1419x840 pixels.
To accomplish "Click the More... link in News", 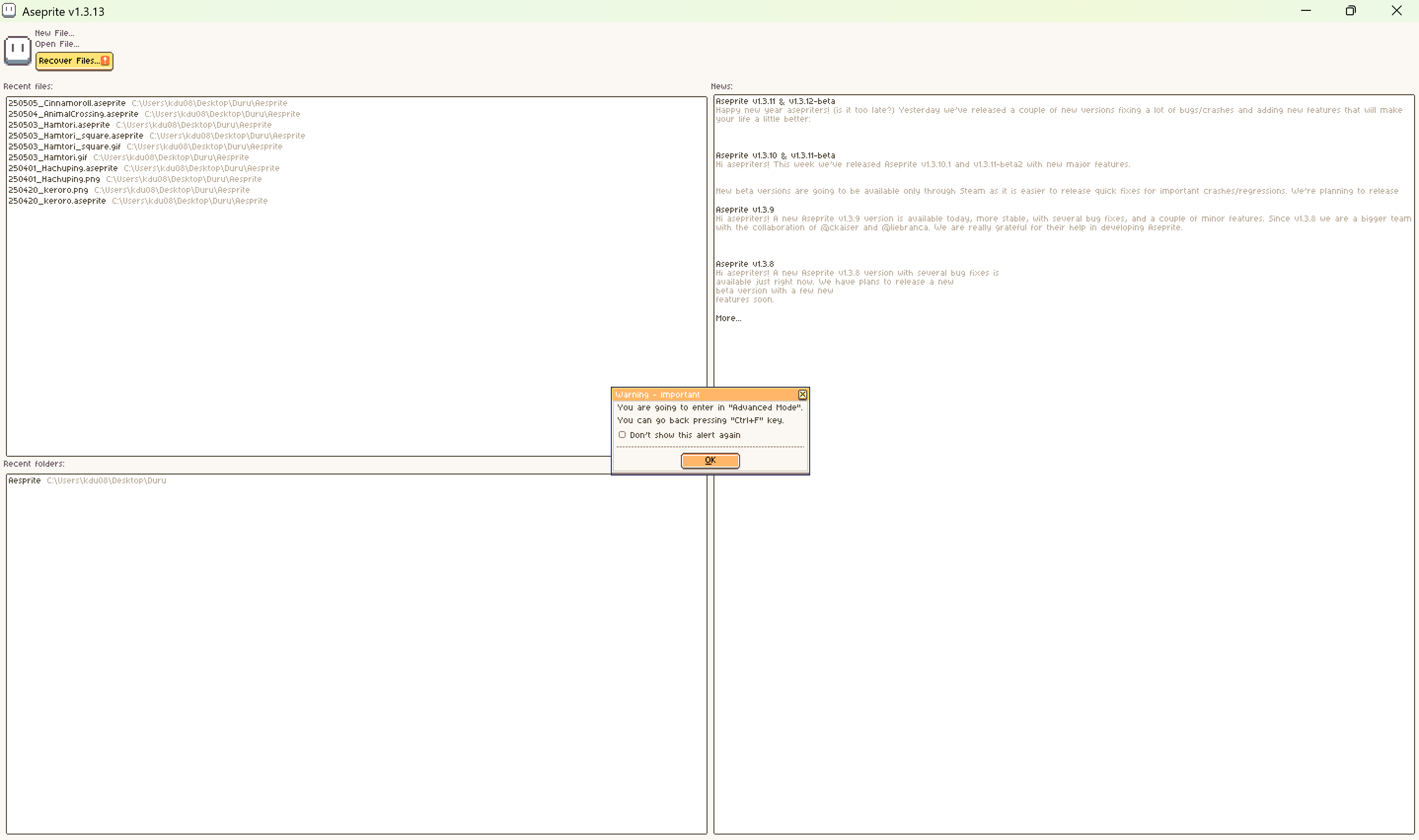I will (x=728, y=318).
